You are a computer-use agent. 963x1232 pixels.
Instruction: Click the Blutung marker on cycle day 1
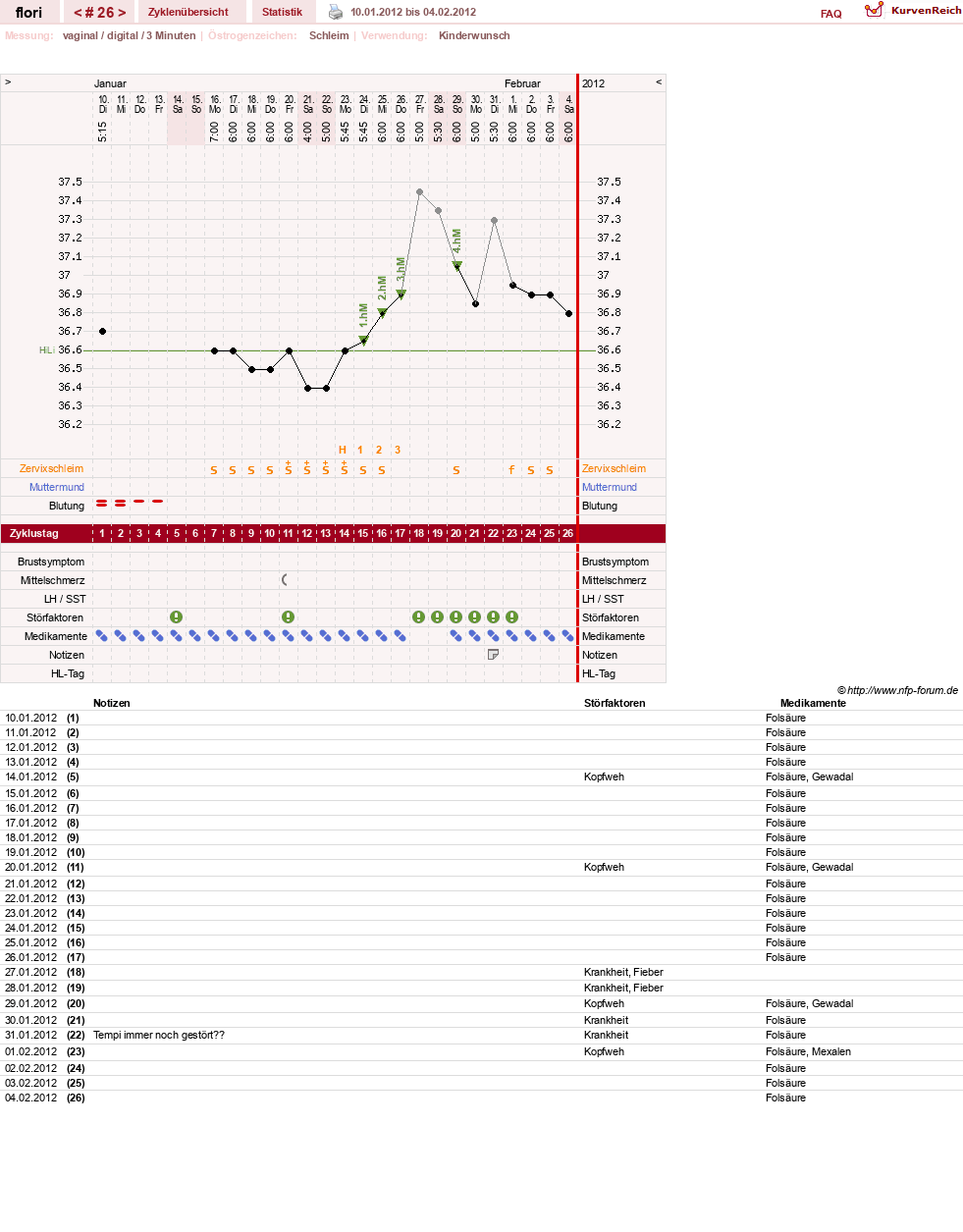click(x=102, y=504)
